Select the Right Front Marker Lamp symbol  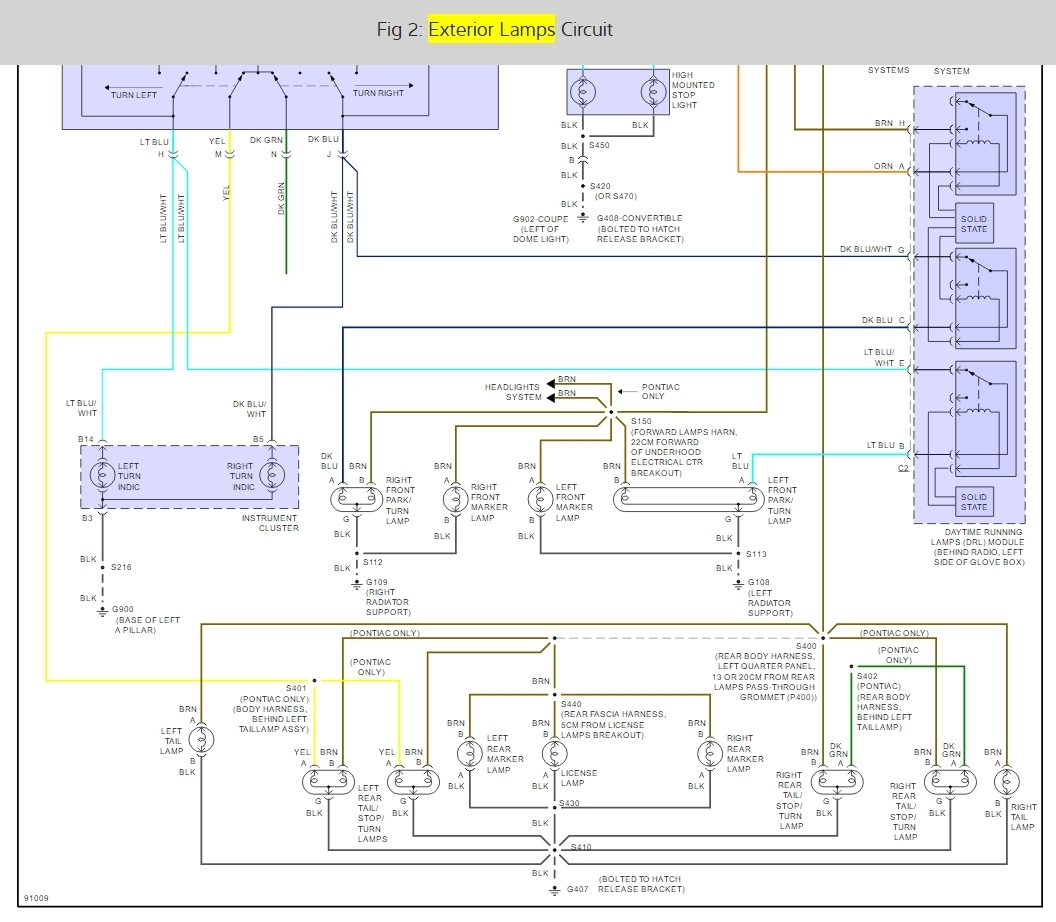tap(458, 495)
